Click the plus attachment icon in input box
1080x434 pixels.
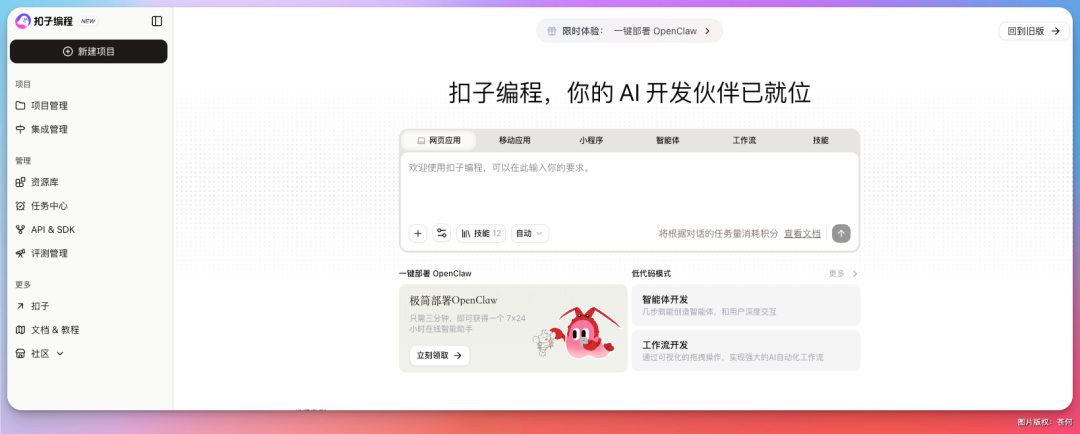coord(418,233)
